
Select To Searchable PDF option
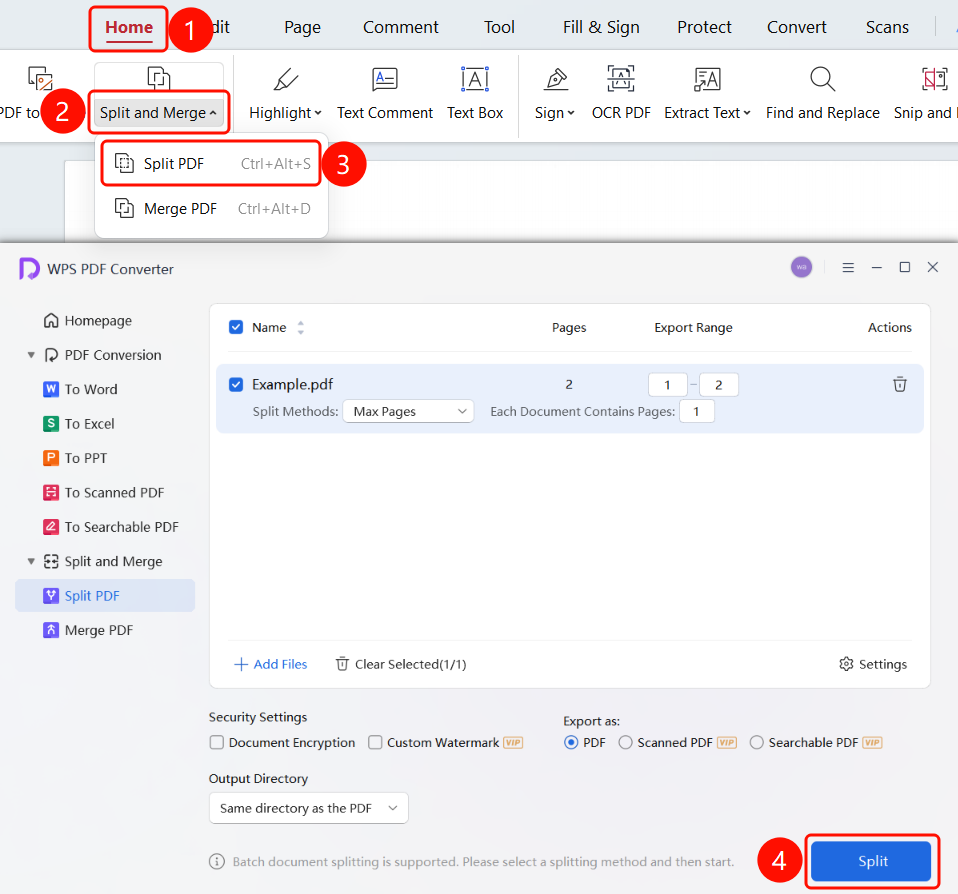111,527
